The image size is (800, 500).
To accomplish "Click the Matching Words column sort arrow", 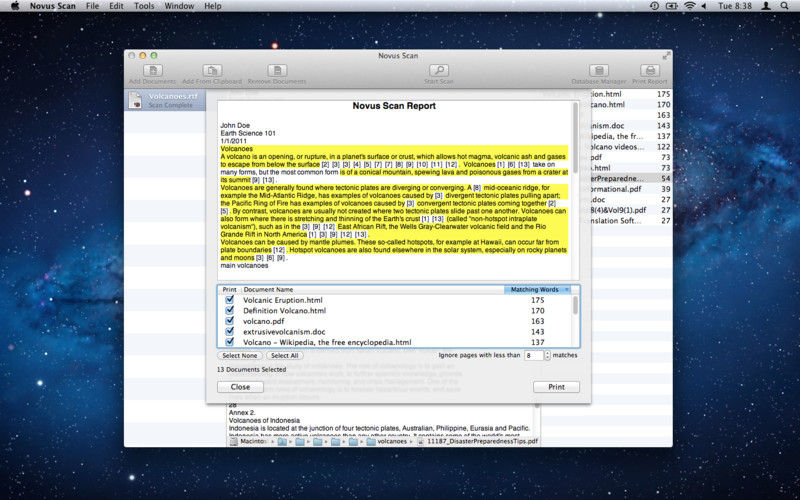I will point(567,290).
